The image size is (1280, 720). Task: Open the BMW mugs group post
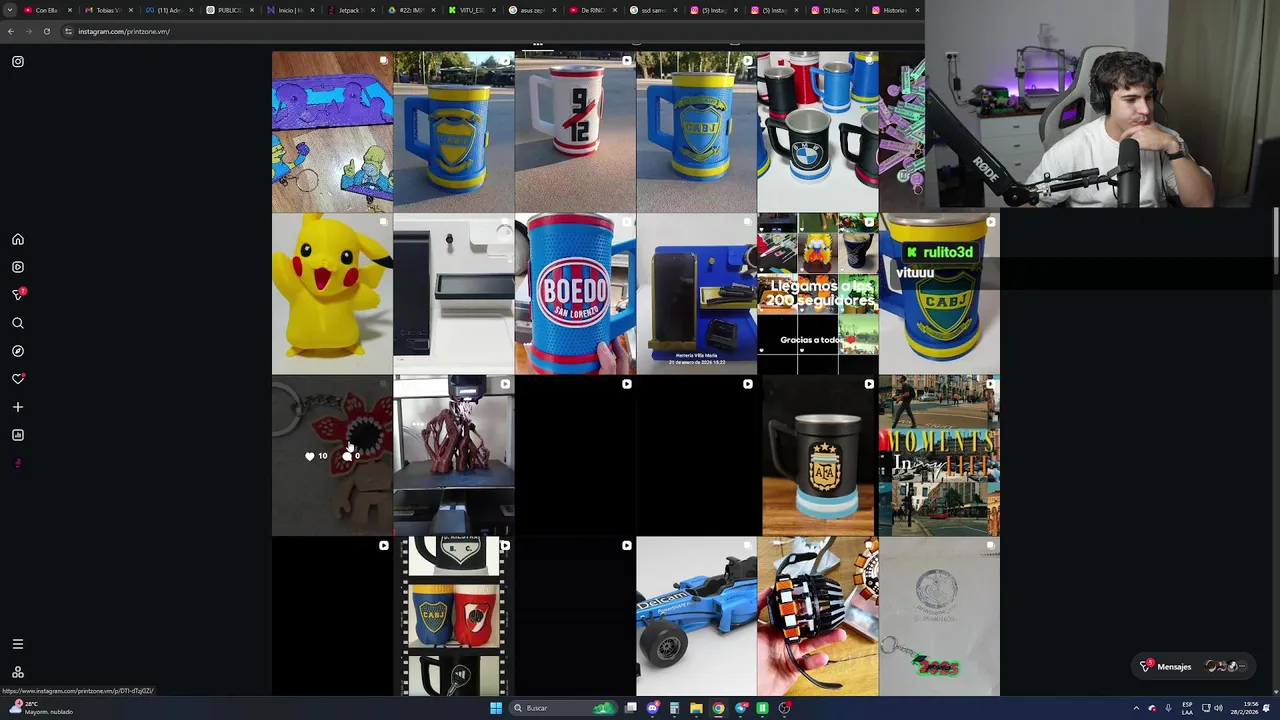[818, 132]
